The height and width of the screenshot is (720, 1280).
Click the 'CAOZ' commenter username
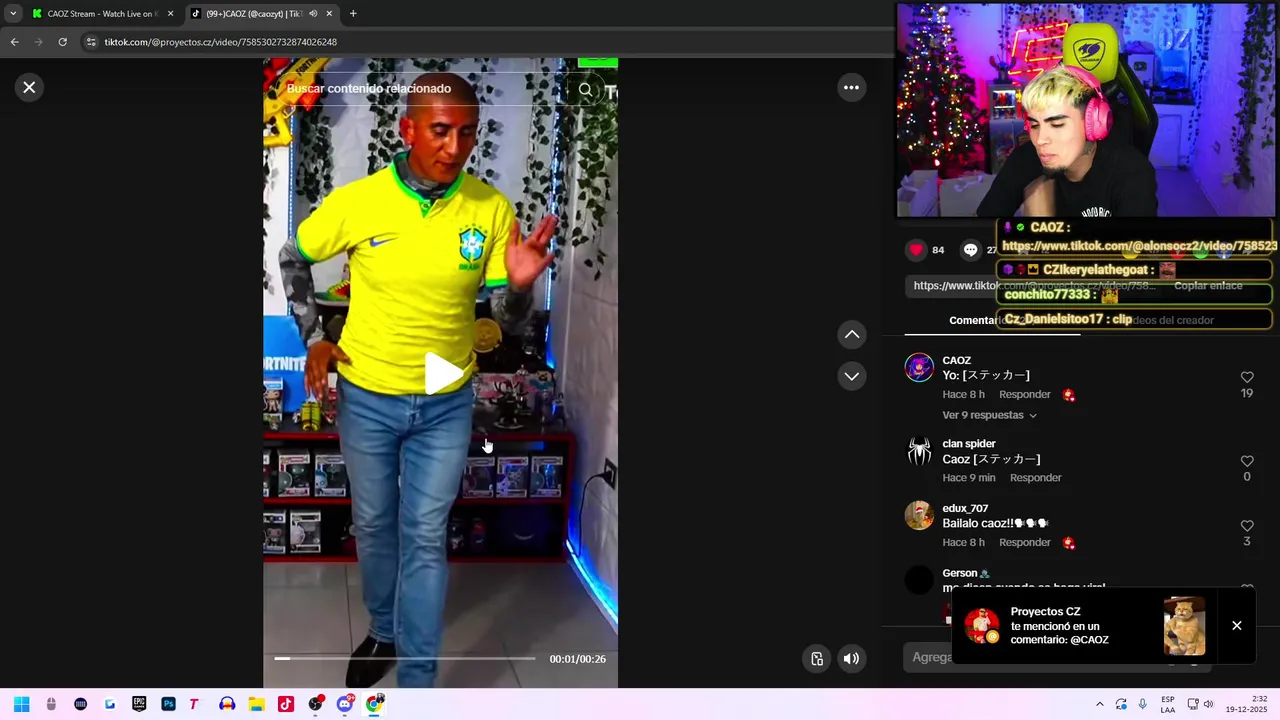pos(957,360)
